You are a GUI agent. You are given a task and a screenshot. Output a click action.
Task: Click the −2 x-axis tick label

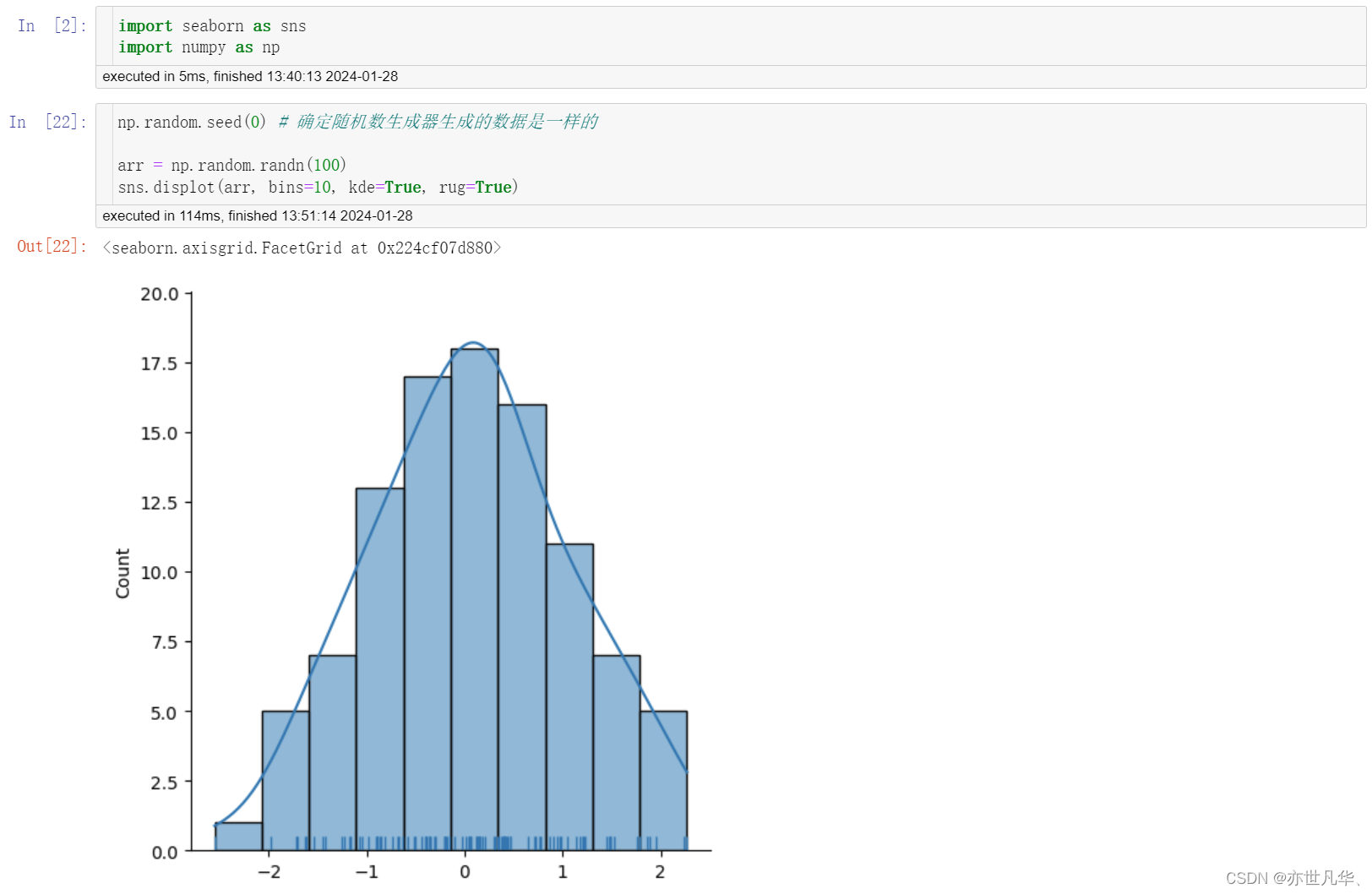click(269, 871)
